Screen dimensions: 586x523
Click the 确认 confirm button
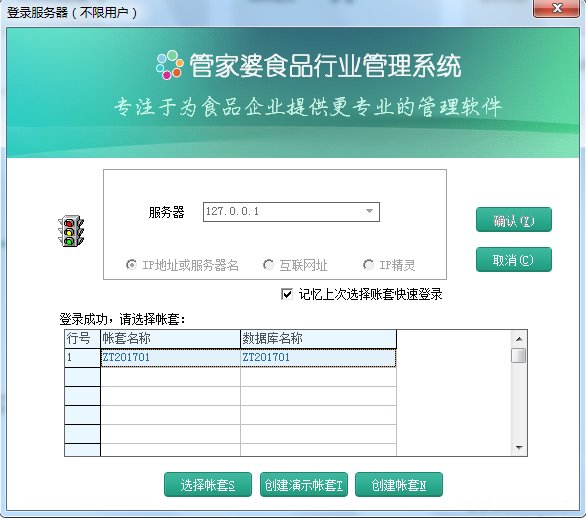513,220
